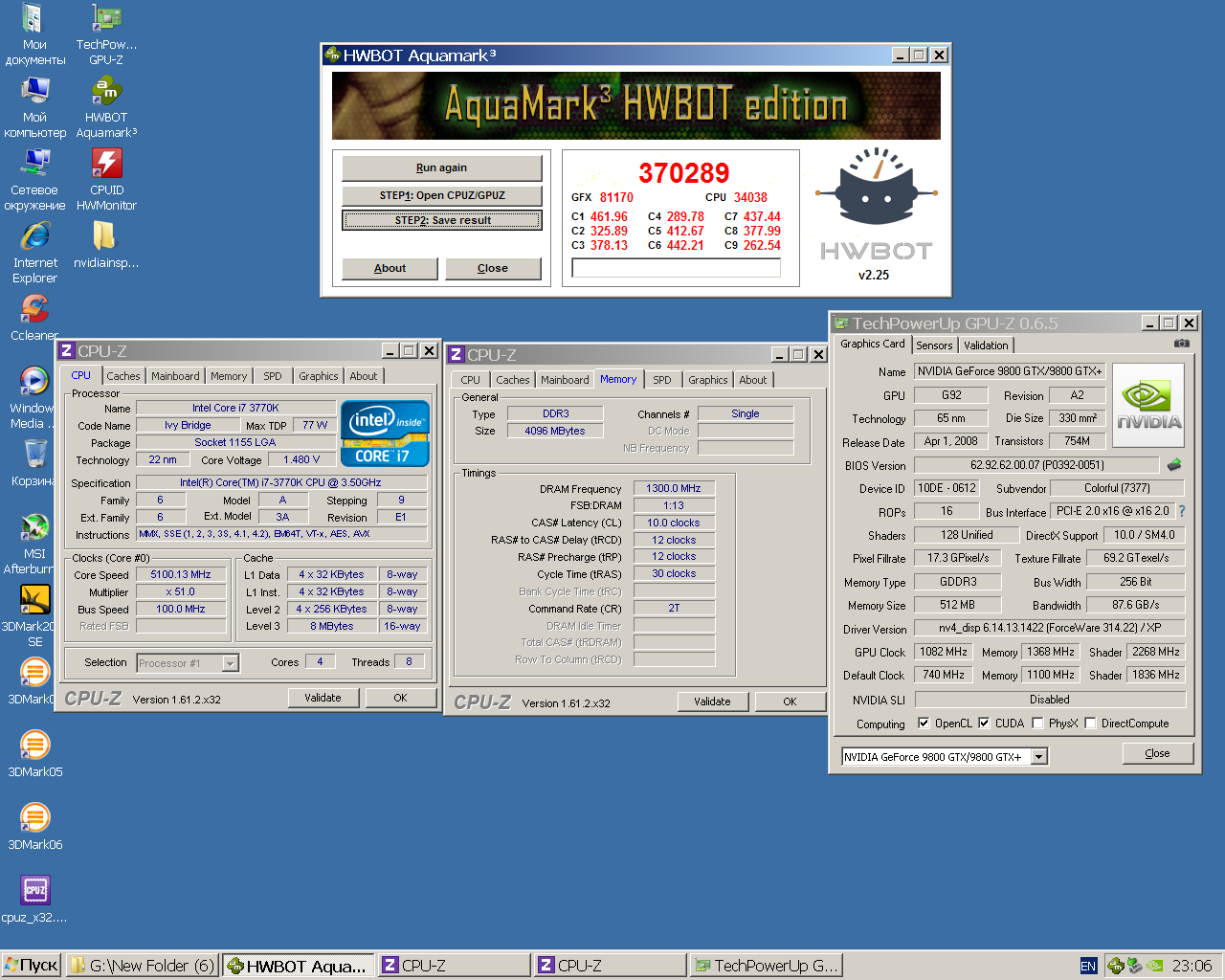
Task: Click the About button in Aquamark
Action: click(390, 268)
